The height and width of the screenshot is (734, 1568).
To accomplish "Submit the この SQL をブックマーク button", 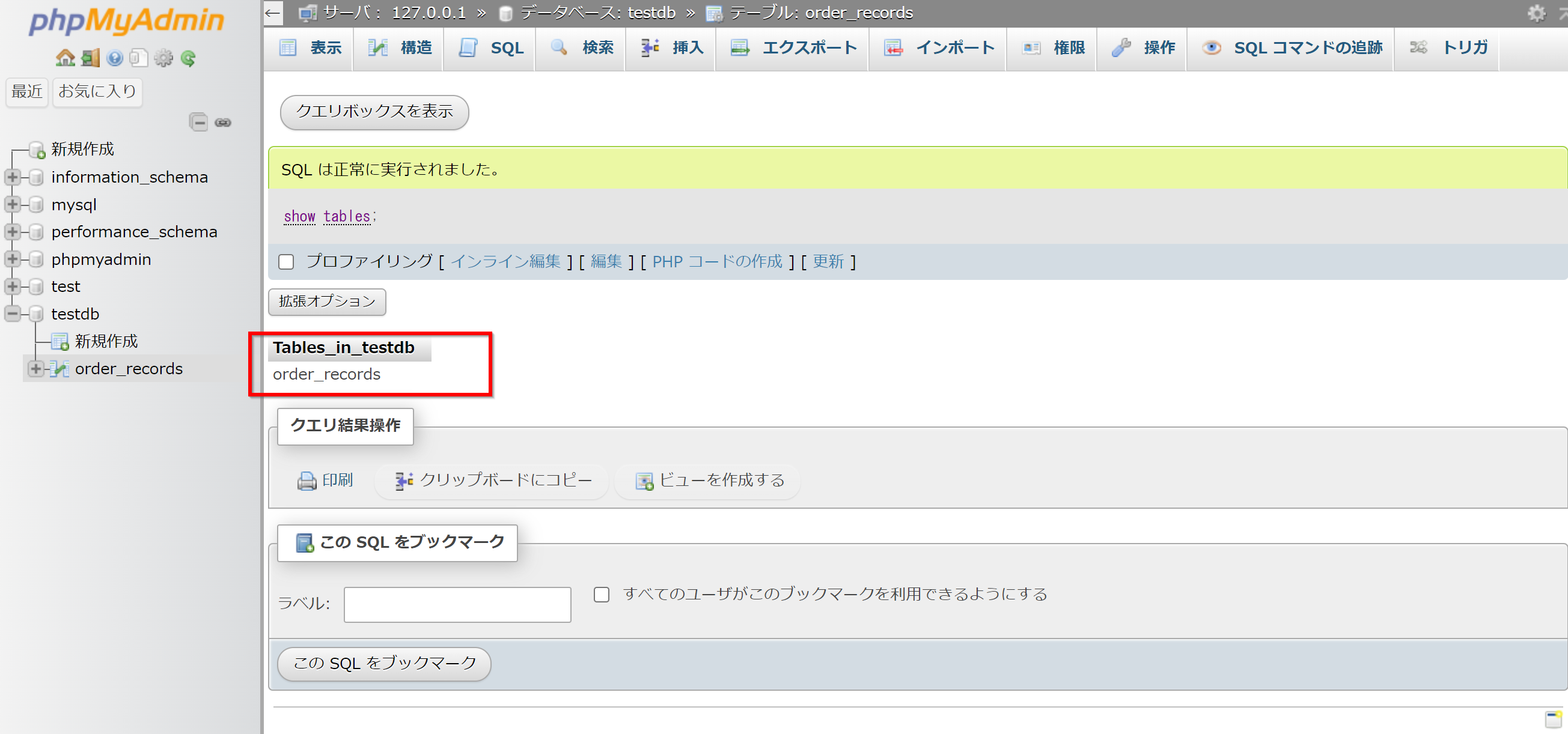I will (385, 664).
